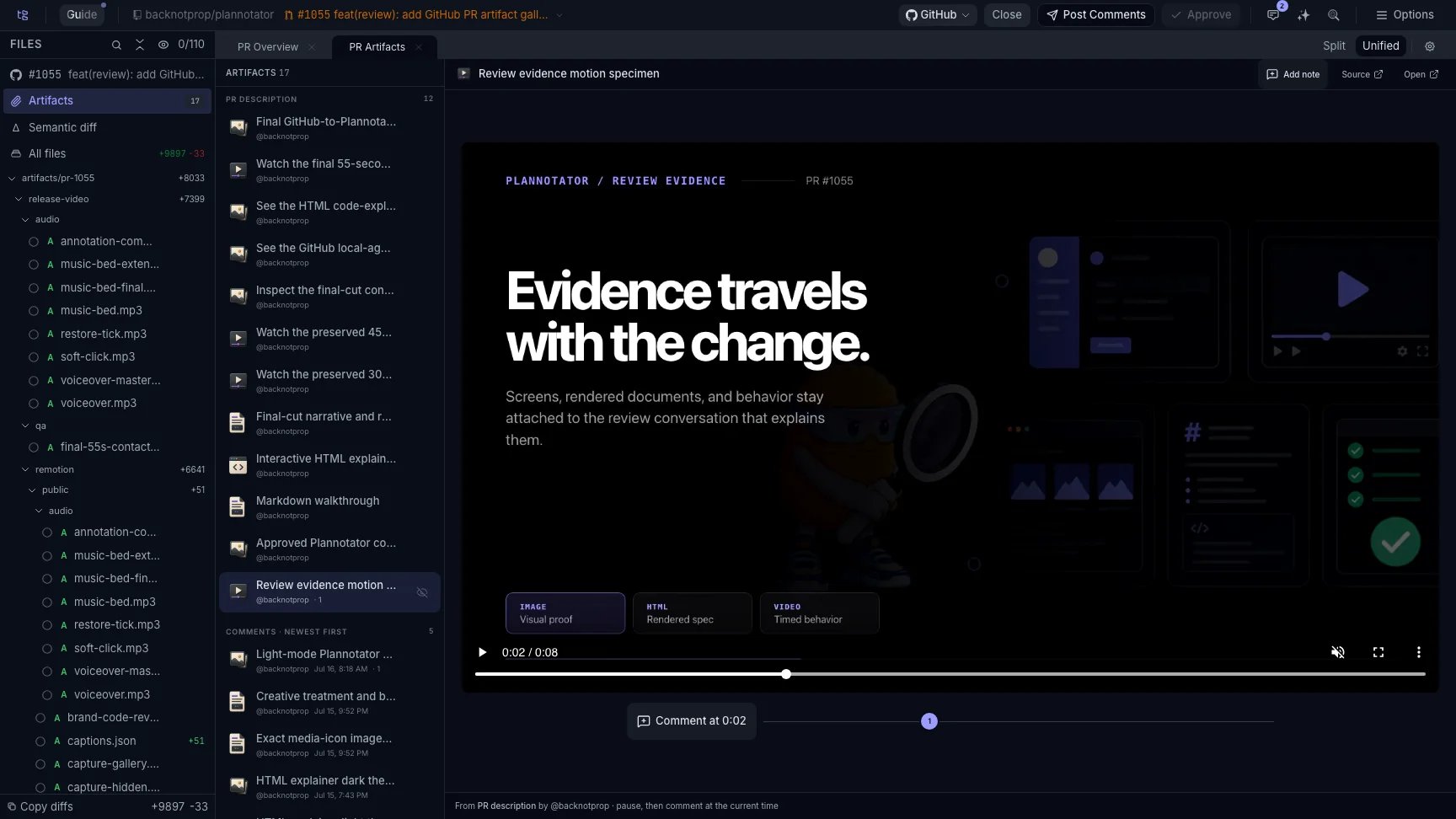Click Comment at 0:02 button
The height and width of the screenshot is (819, 1456).
point(692,721)
